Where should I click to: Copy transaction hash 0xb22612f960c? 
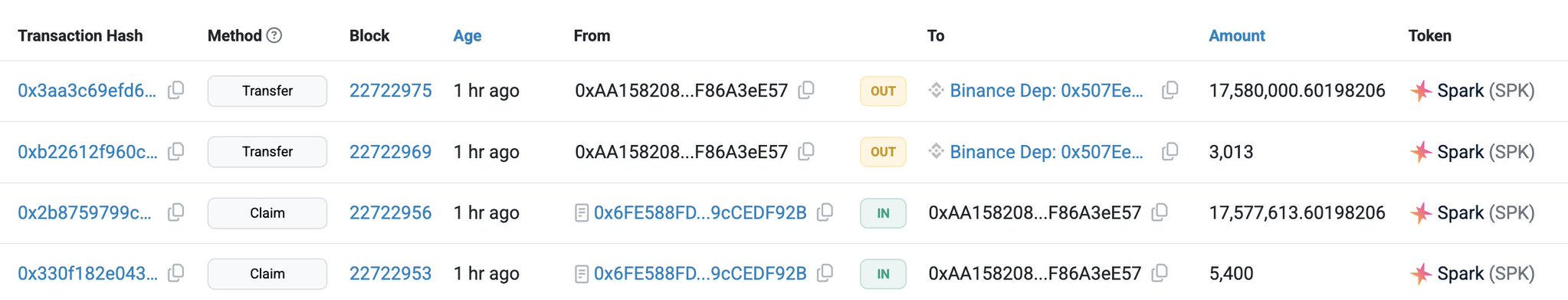(175, 152)
